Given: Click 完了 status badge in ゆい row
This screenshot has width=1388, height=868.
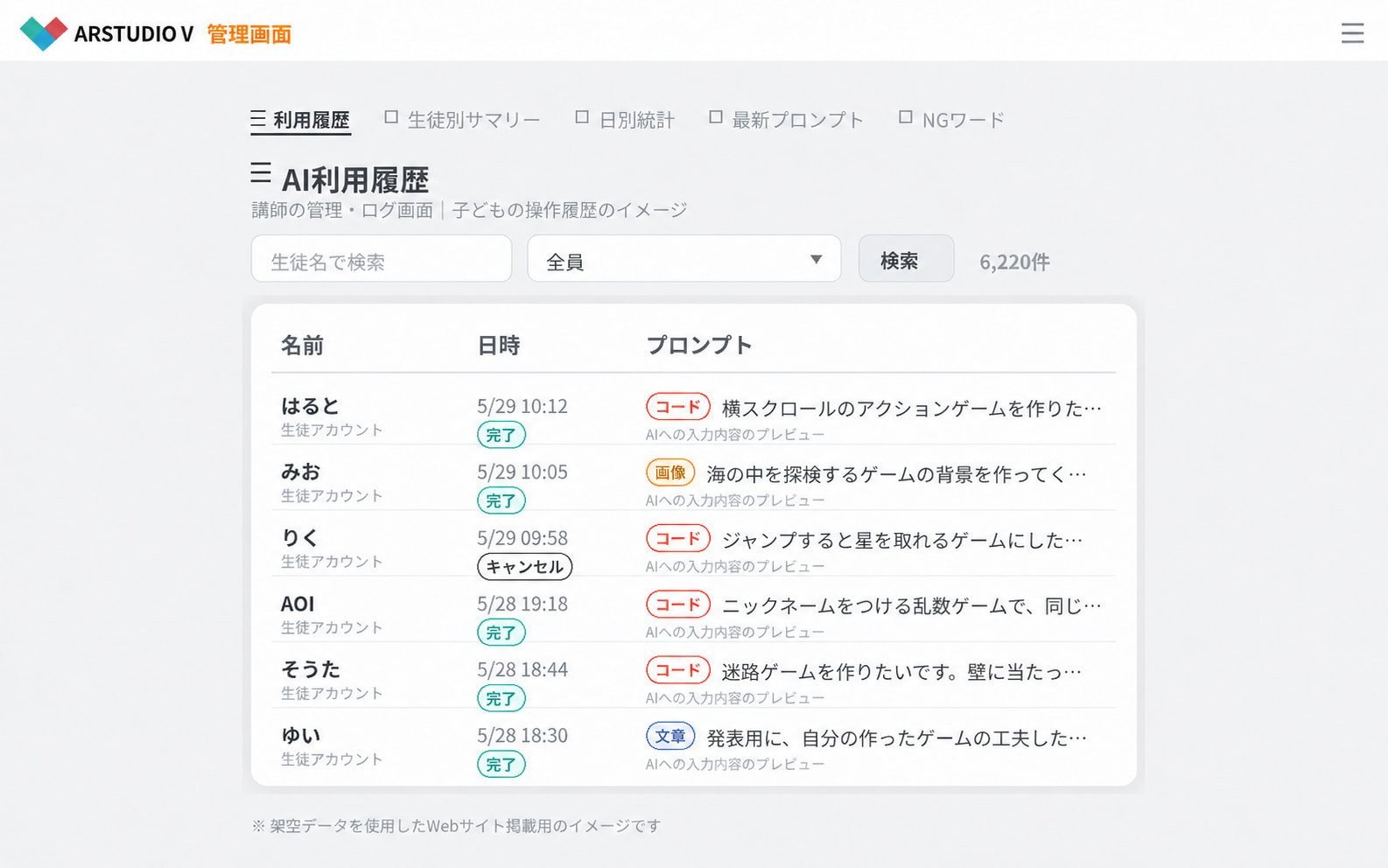Looking at the screenshot, I should coord(501,764).
